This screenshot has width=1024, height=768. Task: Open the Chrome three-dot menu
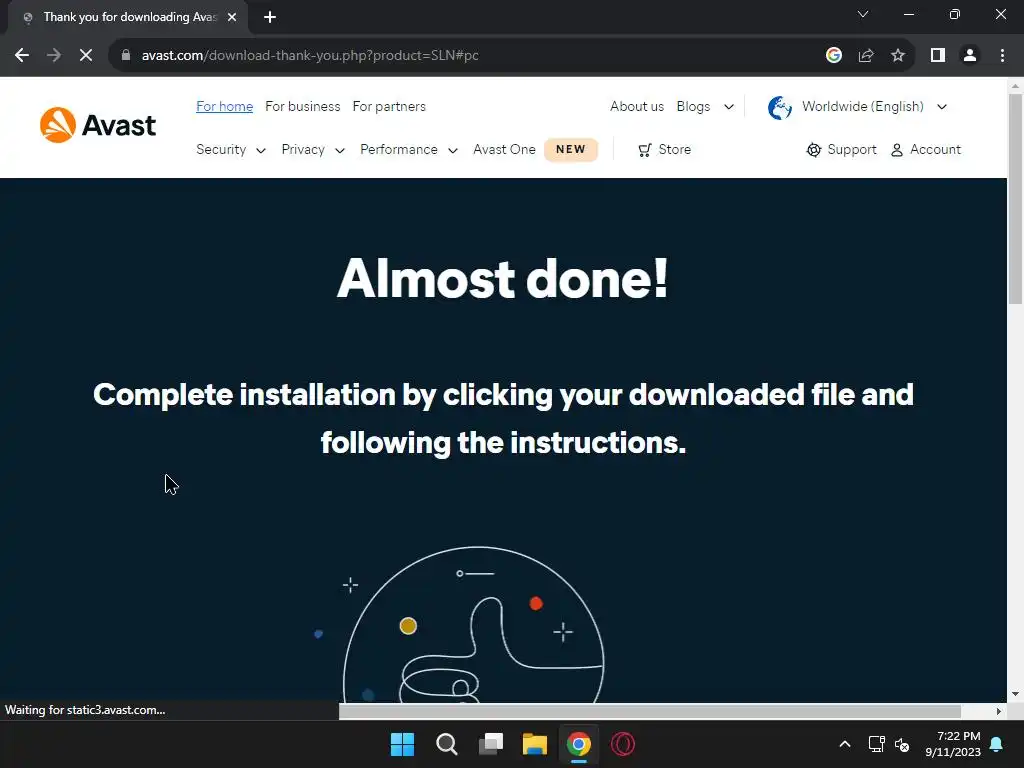click(1002, 56)
